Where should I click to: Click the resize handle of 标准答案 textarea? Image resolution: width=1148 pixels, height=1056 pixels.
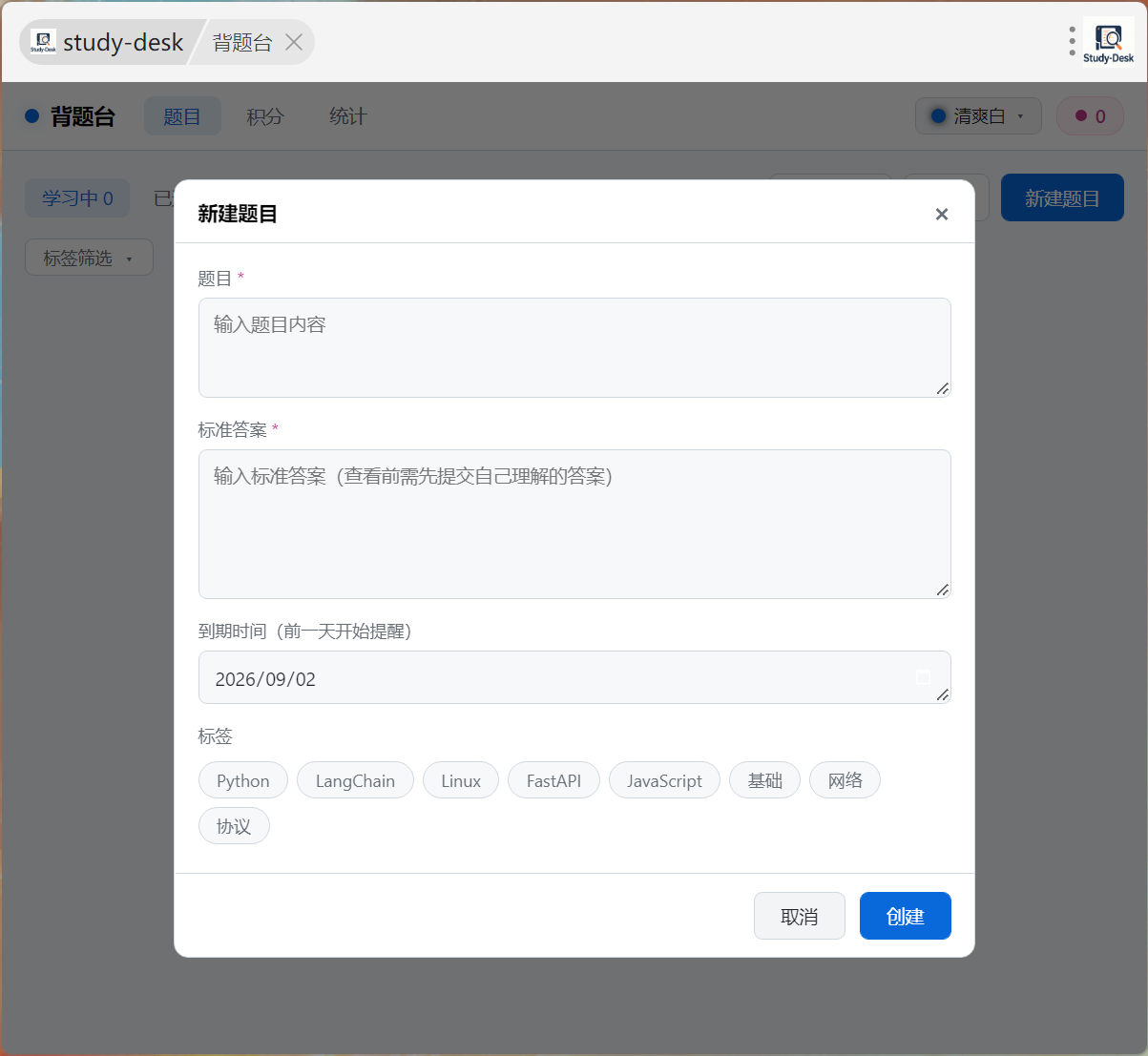point(943,590)
